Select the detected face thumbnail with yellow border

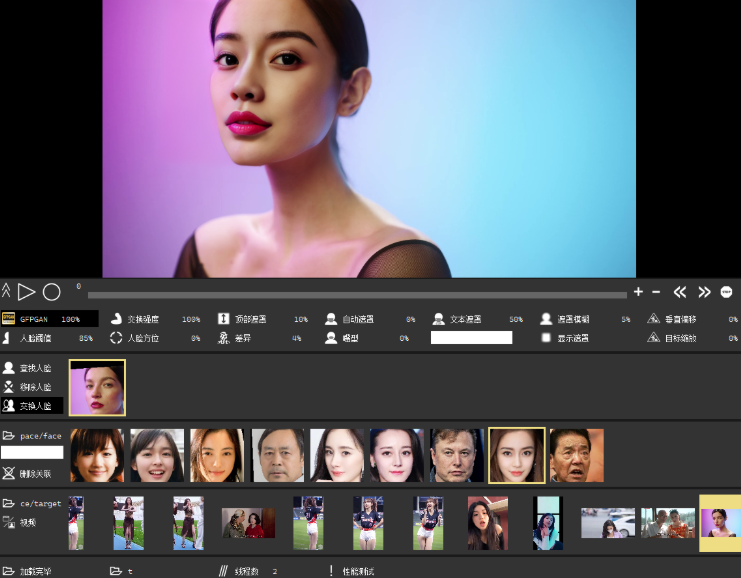click(97, 388)
